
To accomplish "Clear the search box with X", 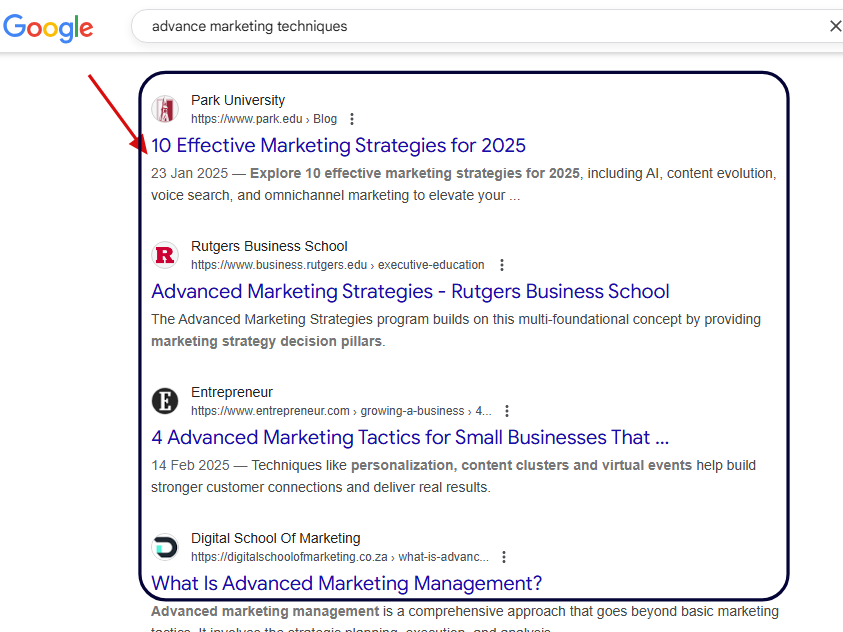I will [835, 26].
